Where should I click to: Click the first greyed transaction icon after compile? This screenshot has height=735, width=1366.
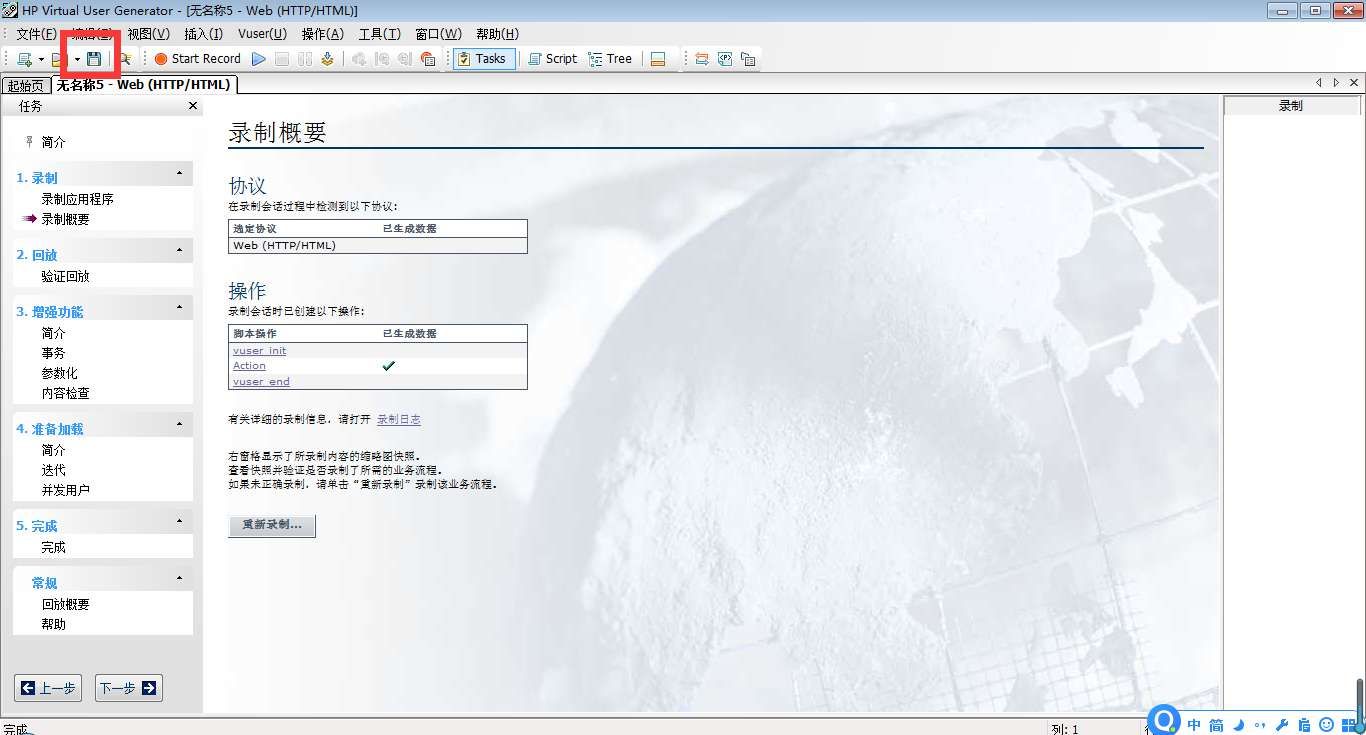point(359,59)
